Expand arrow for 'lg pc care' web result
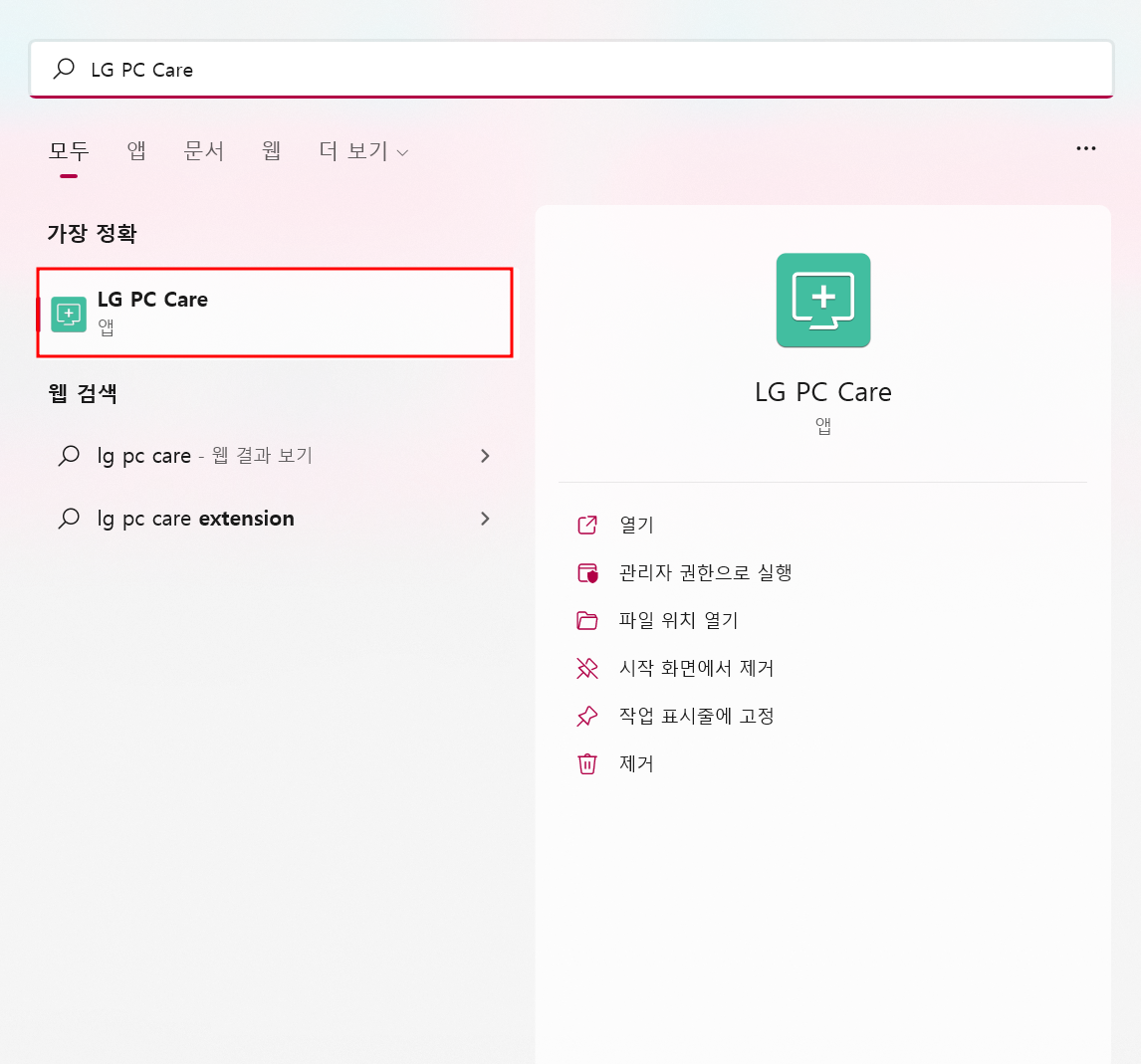The image size is (1141, 1064). [485, 456]
